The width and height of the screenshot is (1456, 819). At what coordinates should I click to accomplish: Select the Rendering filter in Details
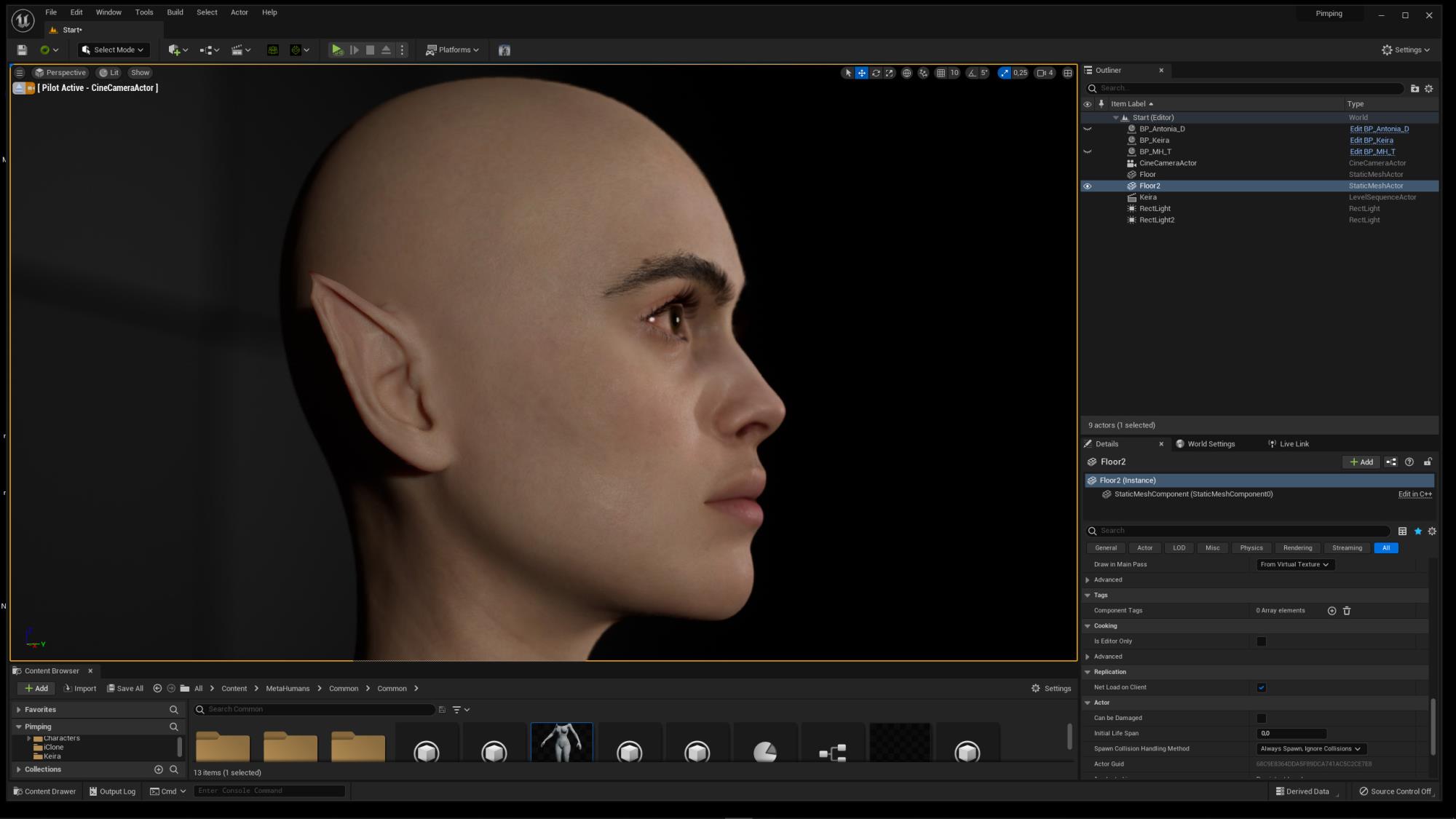pyautogui.click(x=1298, y=548)
